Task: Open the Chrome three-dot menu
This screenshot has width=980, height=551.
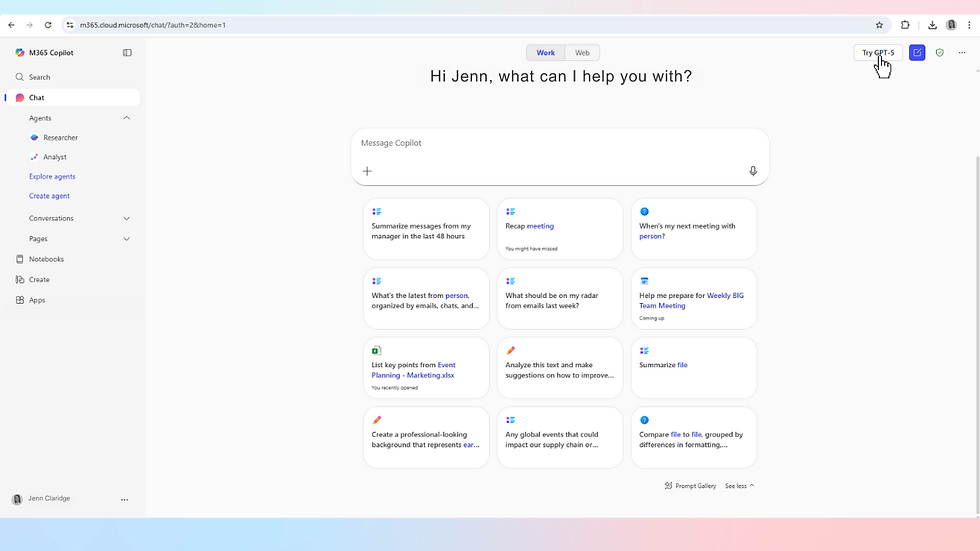Action: pos(969,25)
